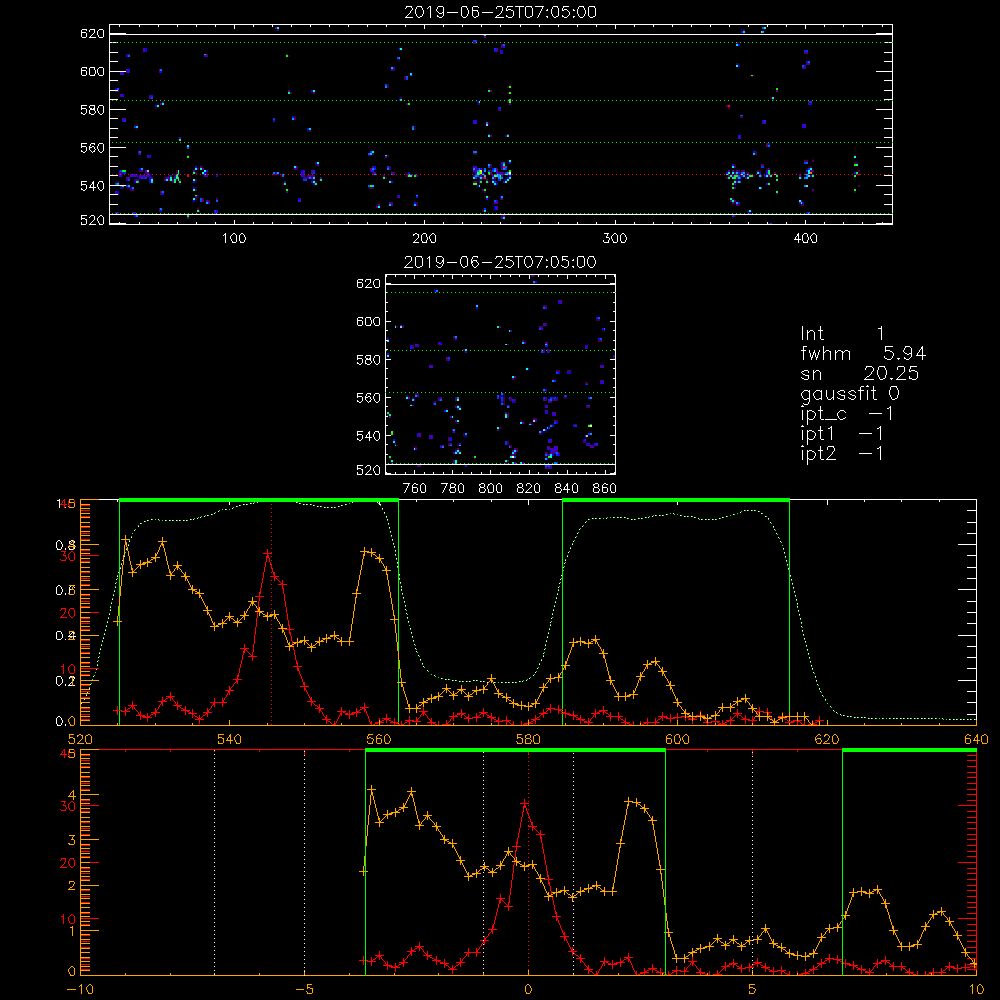Click x-axis label 10 on bottom plot
The width and height of the screenshot is (1000, 1000).
pos(976,990)
